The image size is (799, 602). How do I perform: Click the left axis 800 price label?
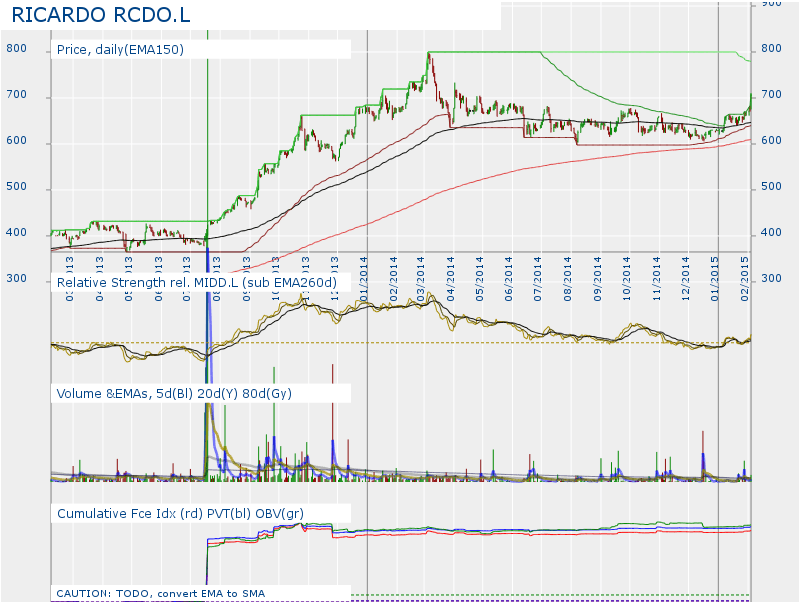point(16,48)
